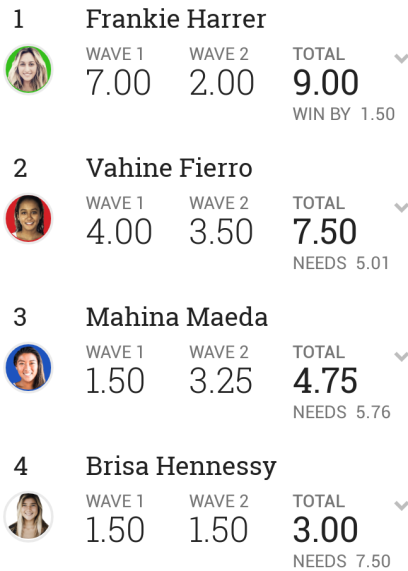Viewport: 408px width, 571px height.
Task: Expand Frankie Harrer's score details chevron
Action: pyautogui.click(x=401, y=58)
